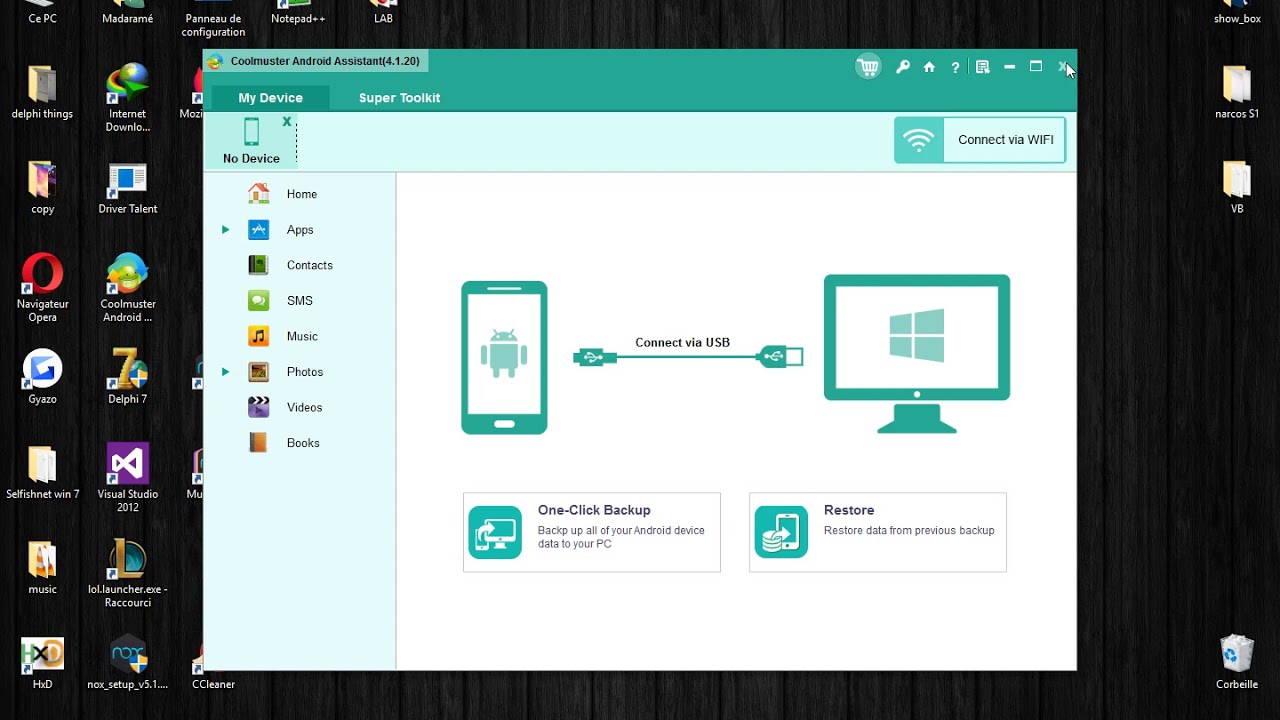Viewport: 1280px width, 720px height.
Task: Open Notepad++ desktop shortcut
Action: point(298,13)
